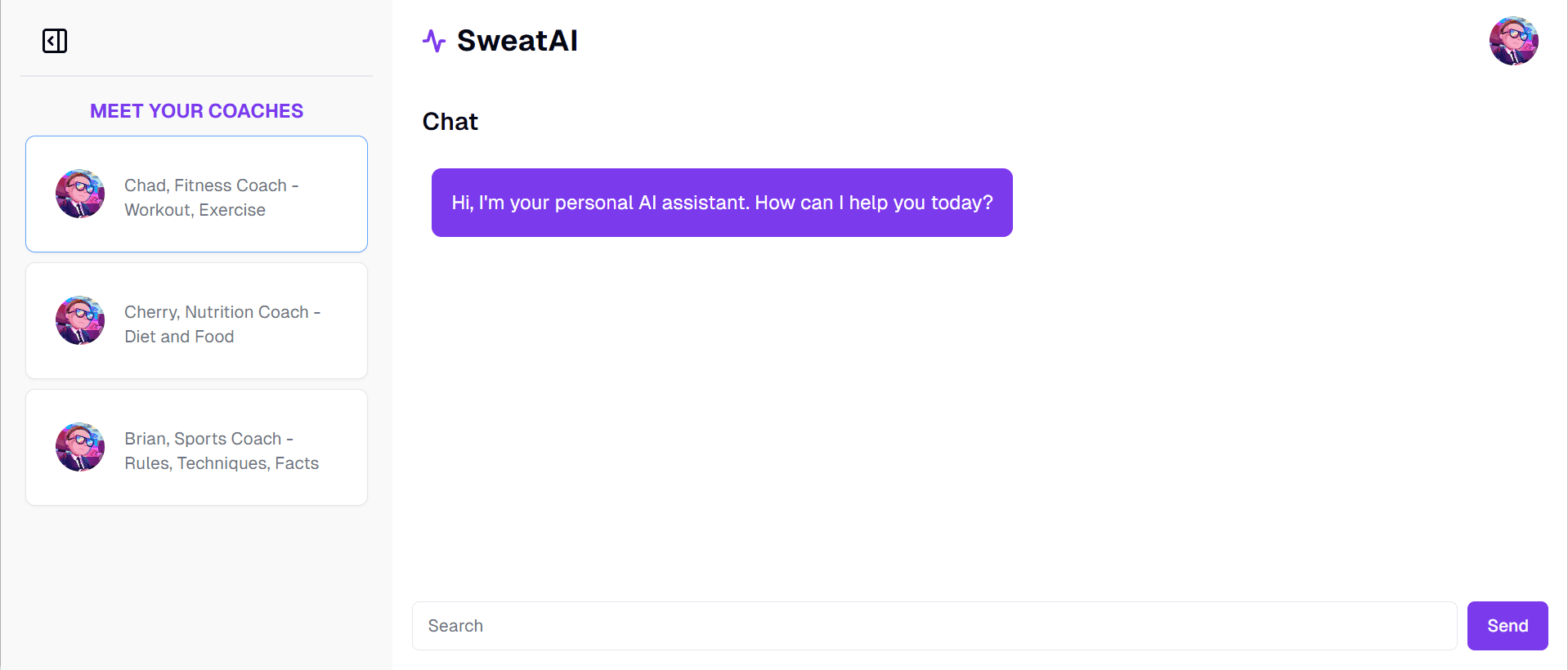
Task: Click Chad's coach avatar image
Action: pos(80,194)
